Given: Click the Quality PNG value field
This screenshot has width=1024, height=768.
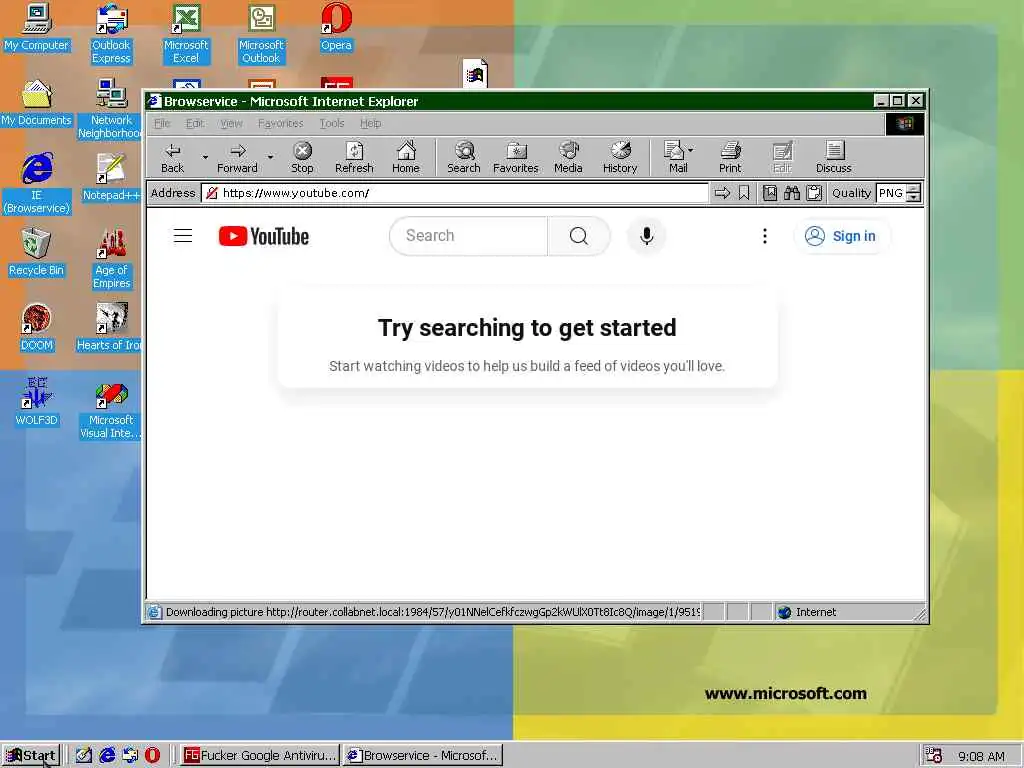Looking at the screenshot, I should (891, 193).
